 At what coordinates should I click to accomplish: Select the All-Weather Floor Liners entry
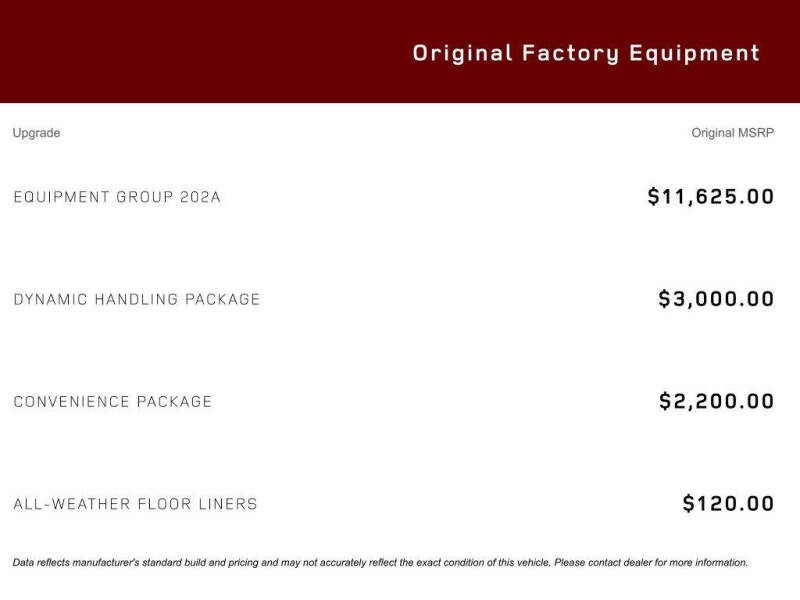[x=135, y=504]
